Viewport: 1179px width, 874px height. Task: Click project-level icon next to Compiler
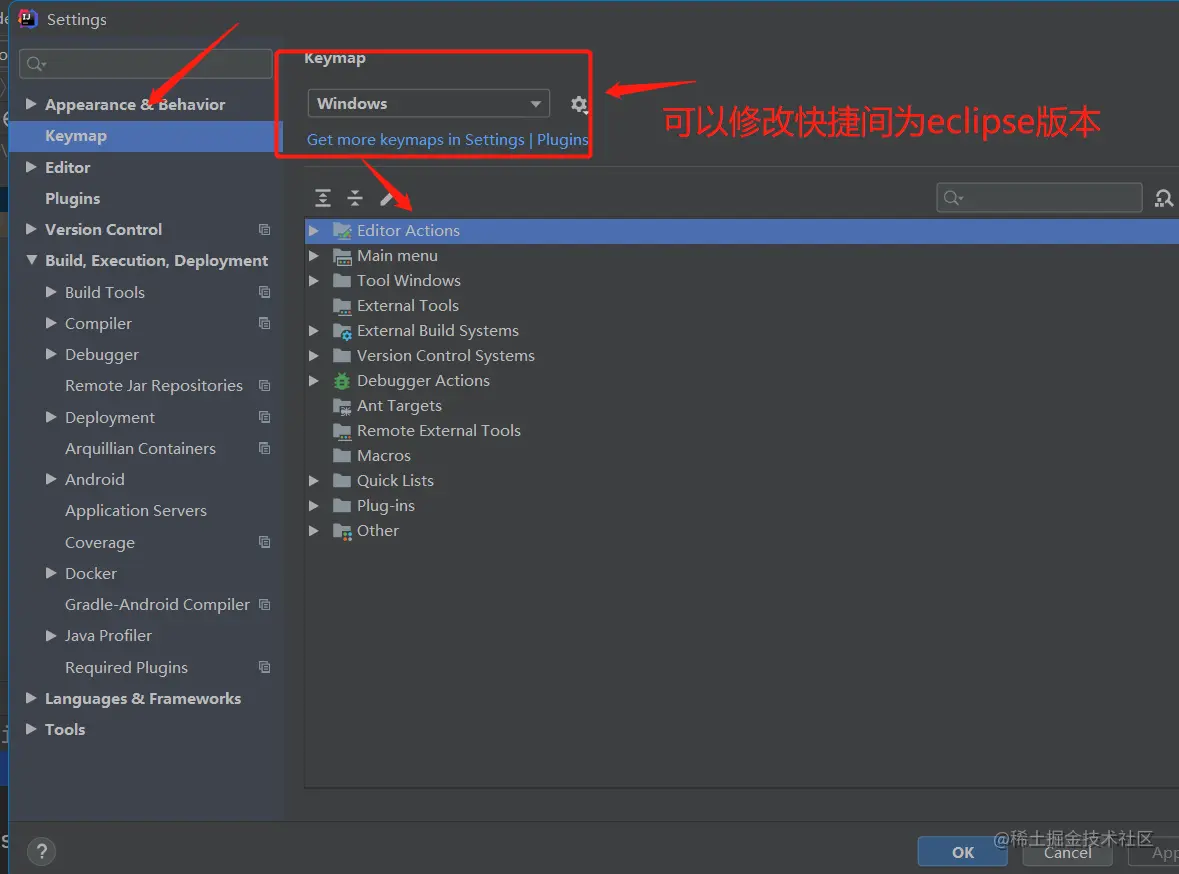[264, 323]
